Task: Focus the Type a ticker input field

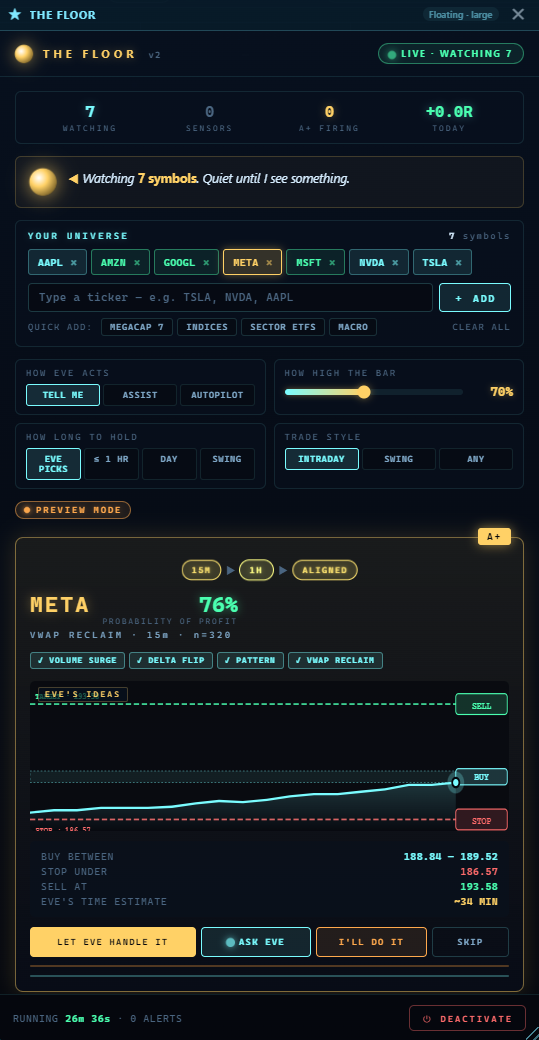Action: click(230, 298)
